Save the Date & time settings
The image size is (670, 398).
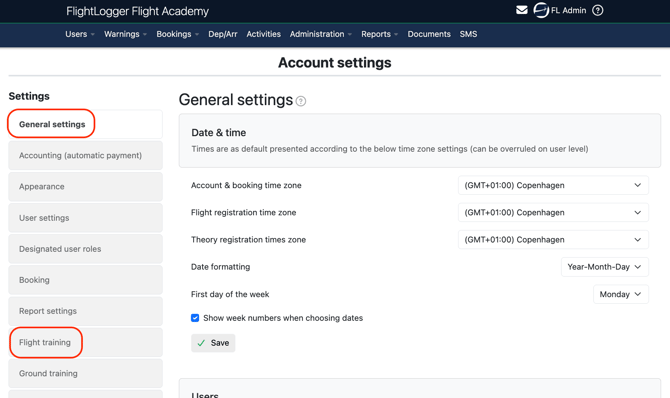(x=213, y=343)
